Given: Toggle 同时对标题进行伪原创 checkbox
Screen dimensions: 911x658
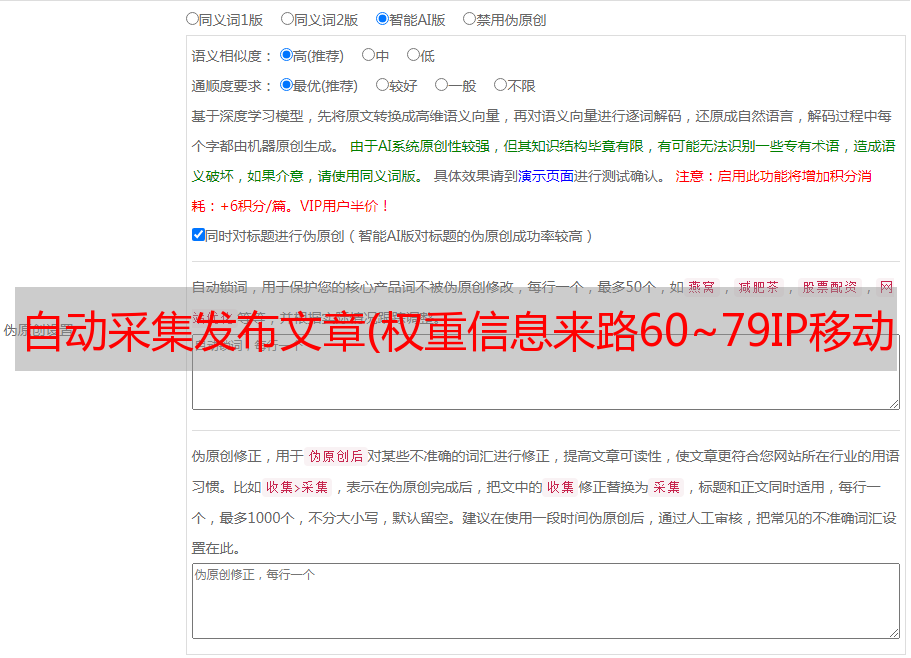Looking at the screenshot, I should (x=198, y=235).
